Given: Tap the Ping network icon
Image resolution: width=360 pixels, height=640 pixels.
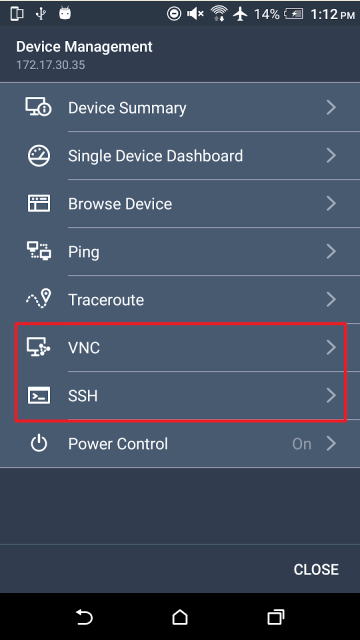Looking at the screenshot, I should click(39, 251).
